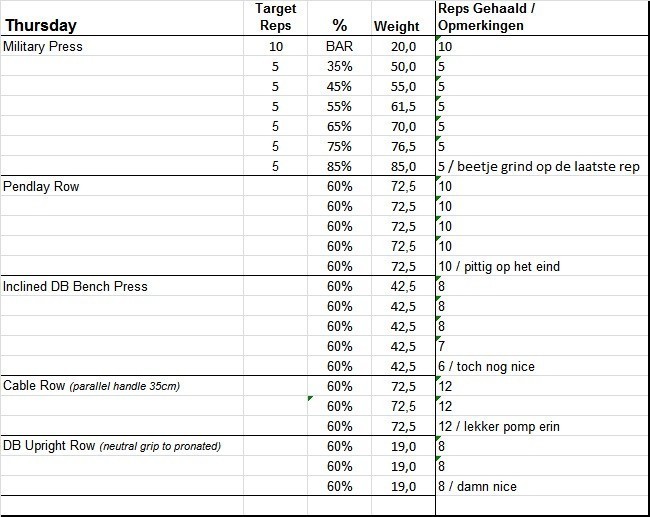Select the "Target Reps" column header
650x517 pixels.
(275, 17)
